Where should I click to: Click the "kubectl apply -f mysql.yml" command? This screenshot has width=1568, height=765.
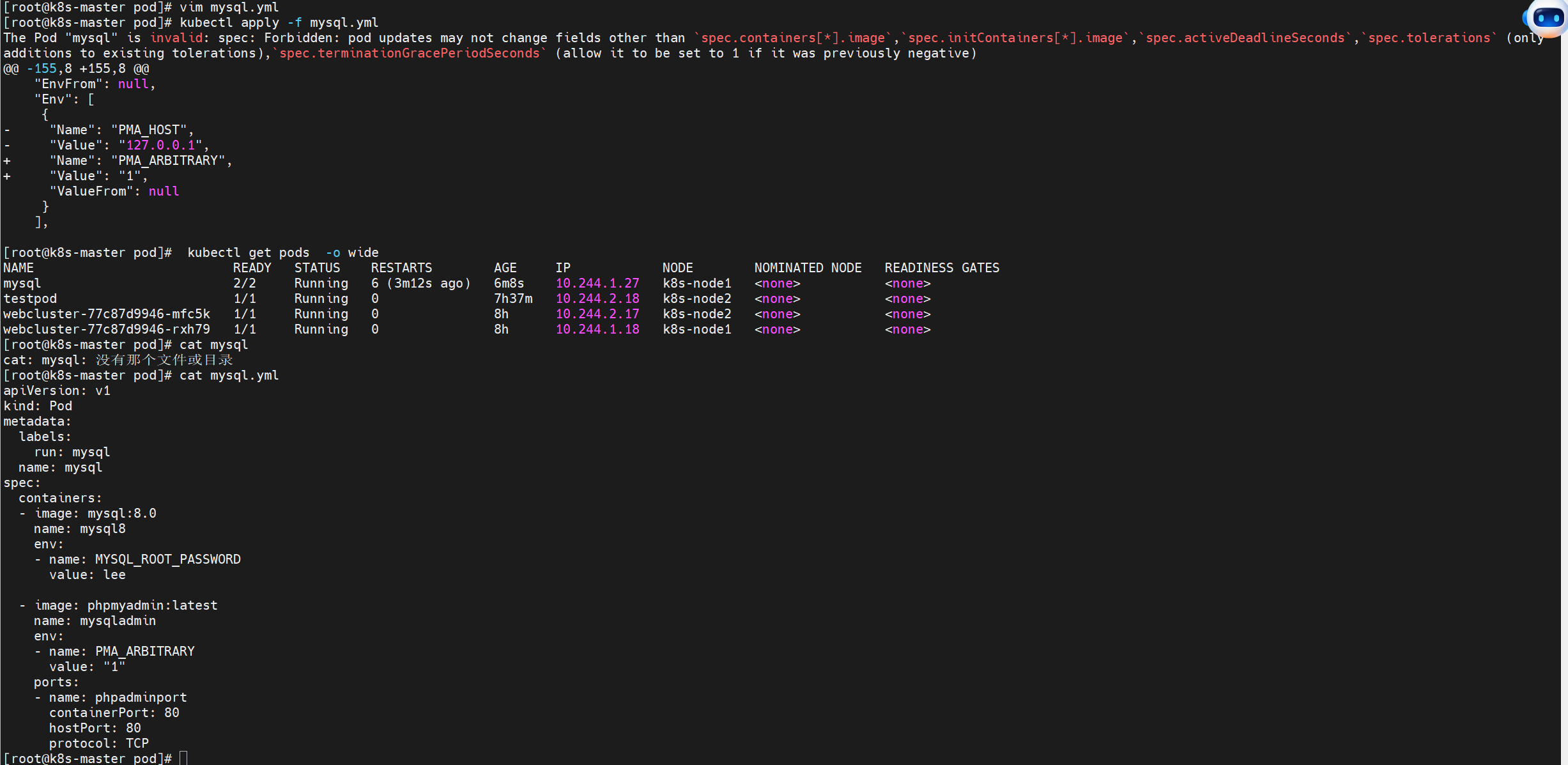coord(279,22)
